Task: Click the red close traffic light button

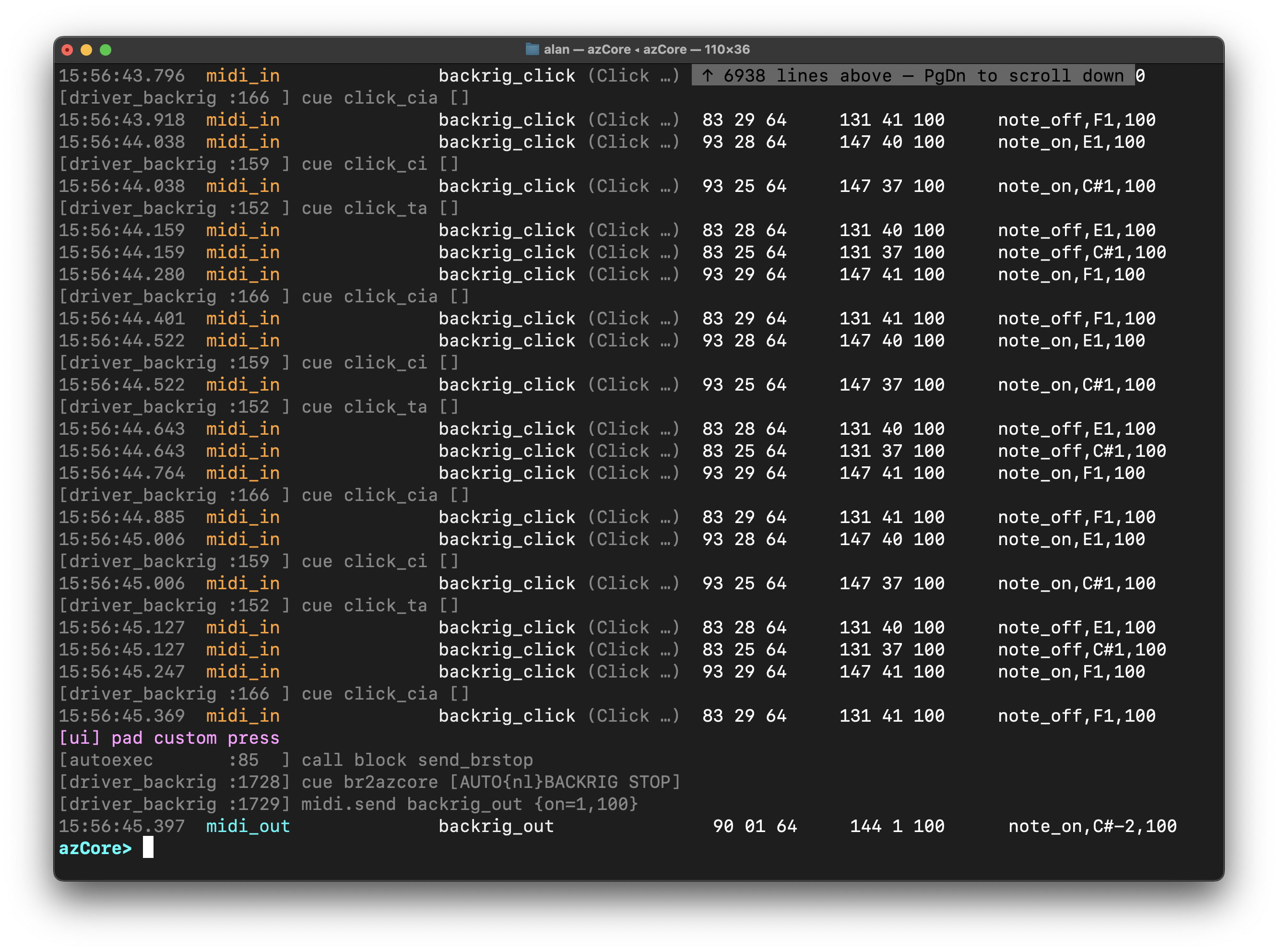Action: (68, 50)
